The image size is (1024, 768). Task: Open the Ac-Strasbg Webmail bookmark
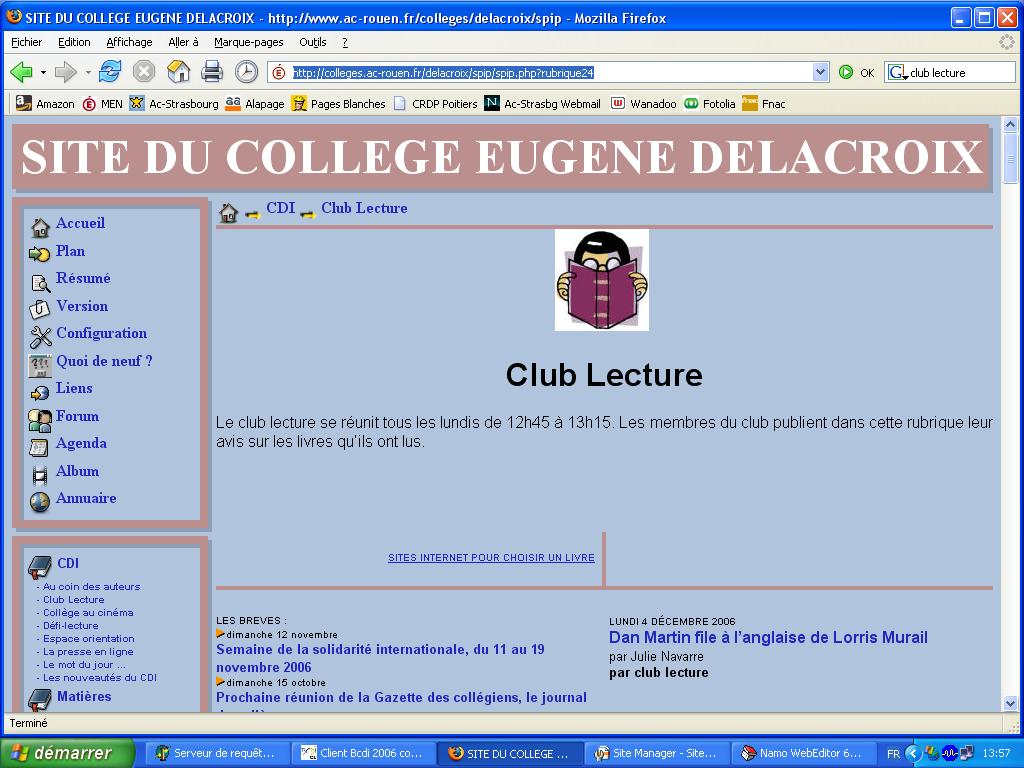[x=542, y=104]
